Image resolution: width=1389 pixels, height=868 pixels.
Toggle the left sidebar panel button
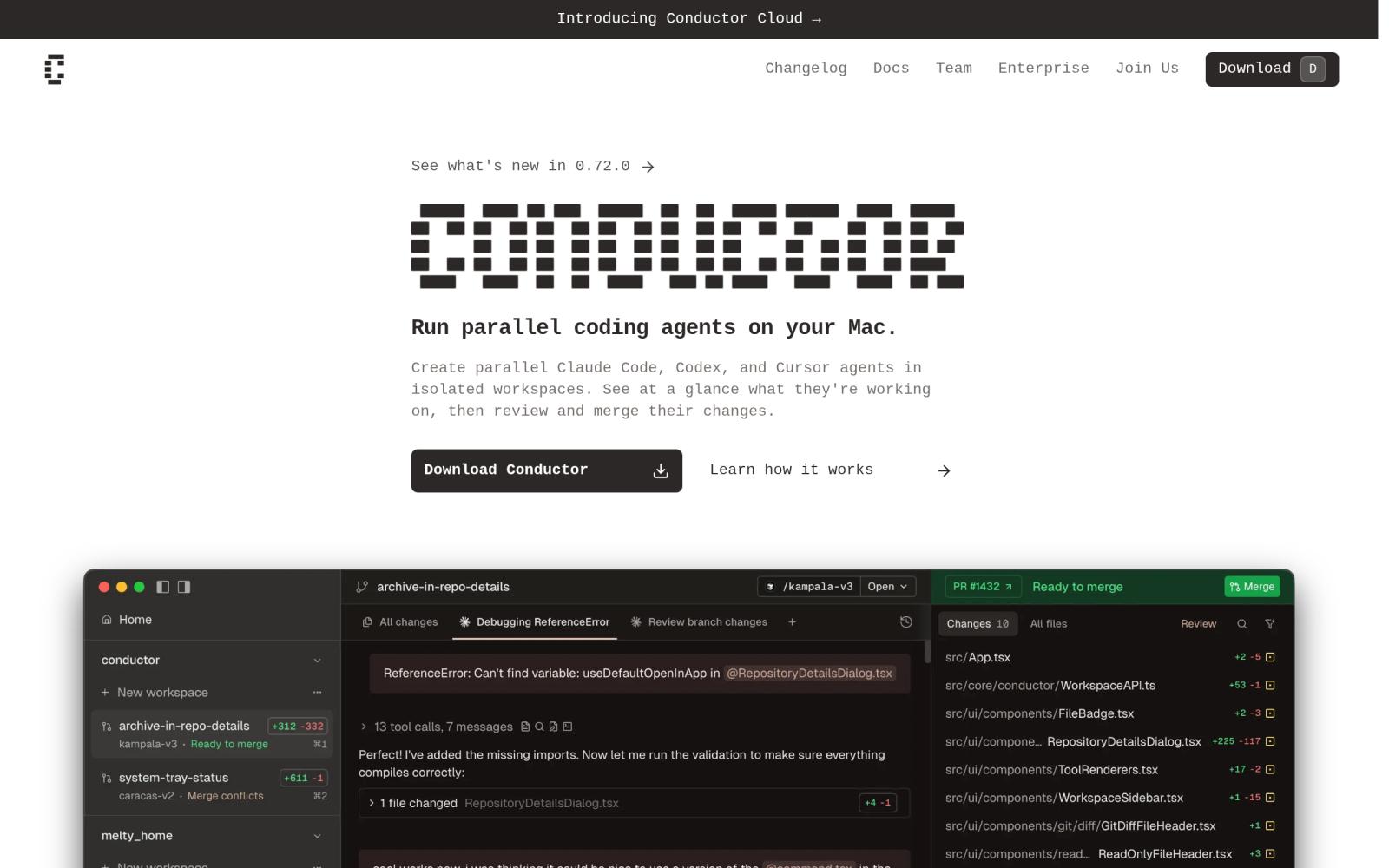click(162, 587)
